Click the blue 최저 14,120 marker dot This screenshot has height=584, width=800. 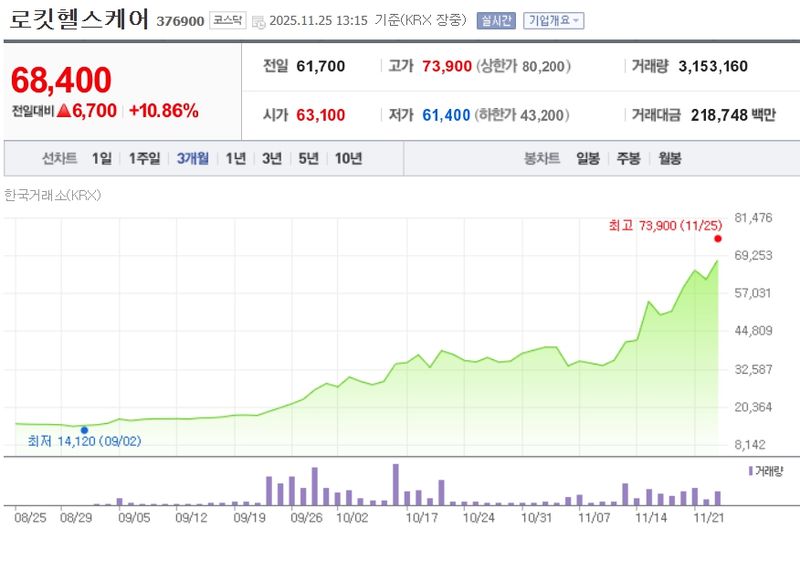click(x=84, y=430)
